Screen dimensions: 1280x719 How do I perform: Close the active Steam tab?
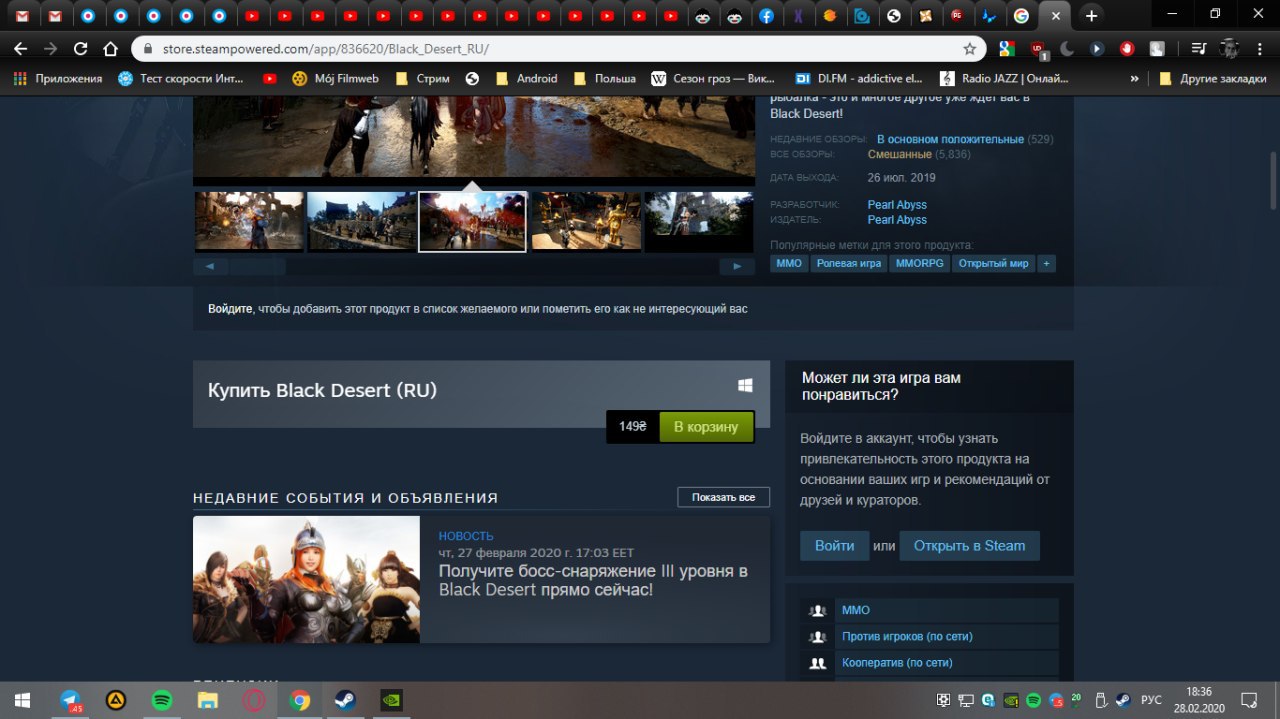1054,15
